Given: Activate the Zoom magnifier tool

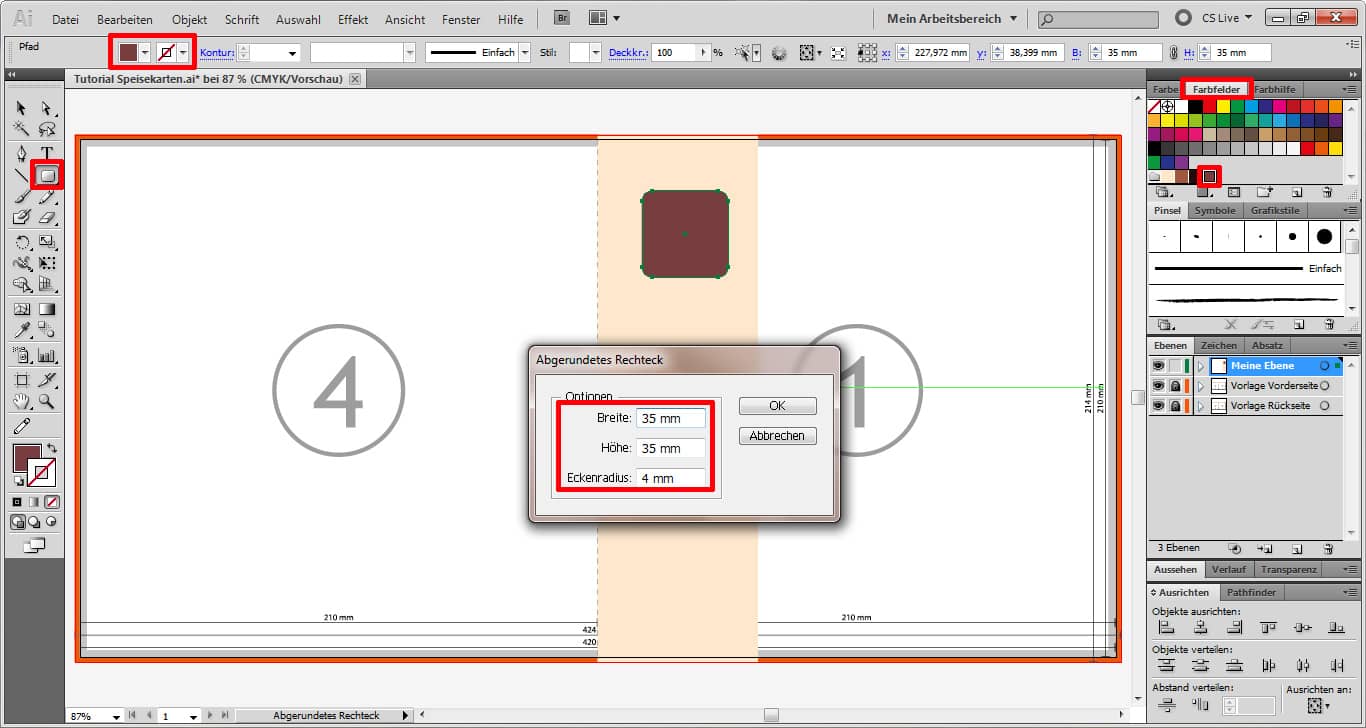Looking at the screenshot, I should point(46,402).
